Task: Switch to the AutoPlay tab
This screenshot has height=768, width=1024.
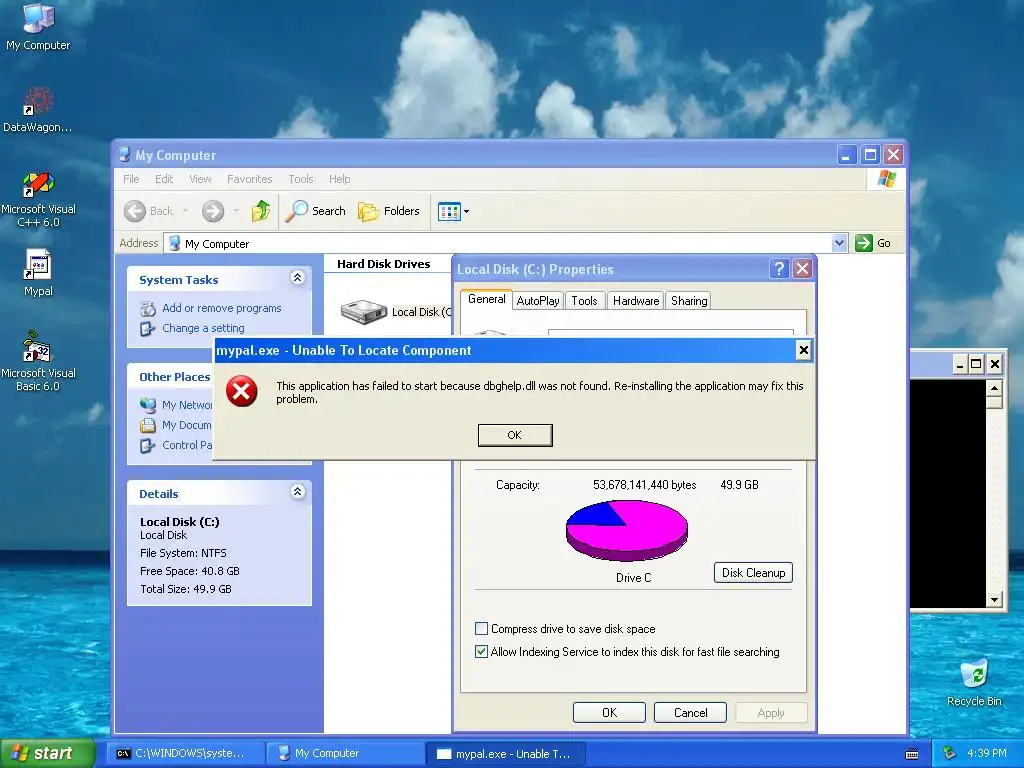Action: click(538, 300)
